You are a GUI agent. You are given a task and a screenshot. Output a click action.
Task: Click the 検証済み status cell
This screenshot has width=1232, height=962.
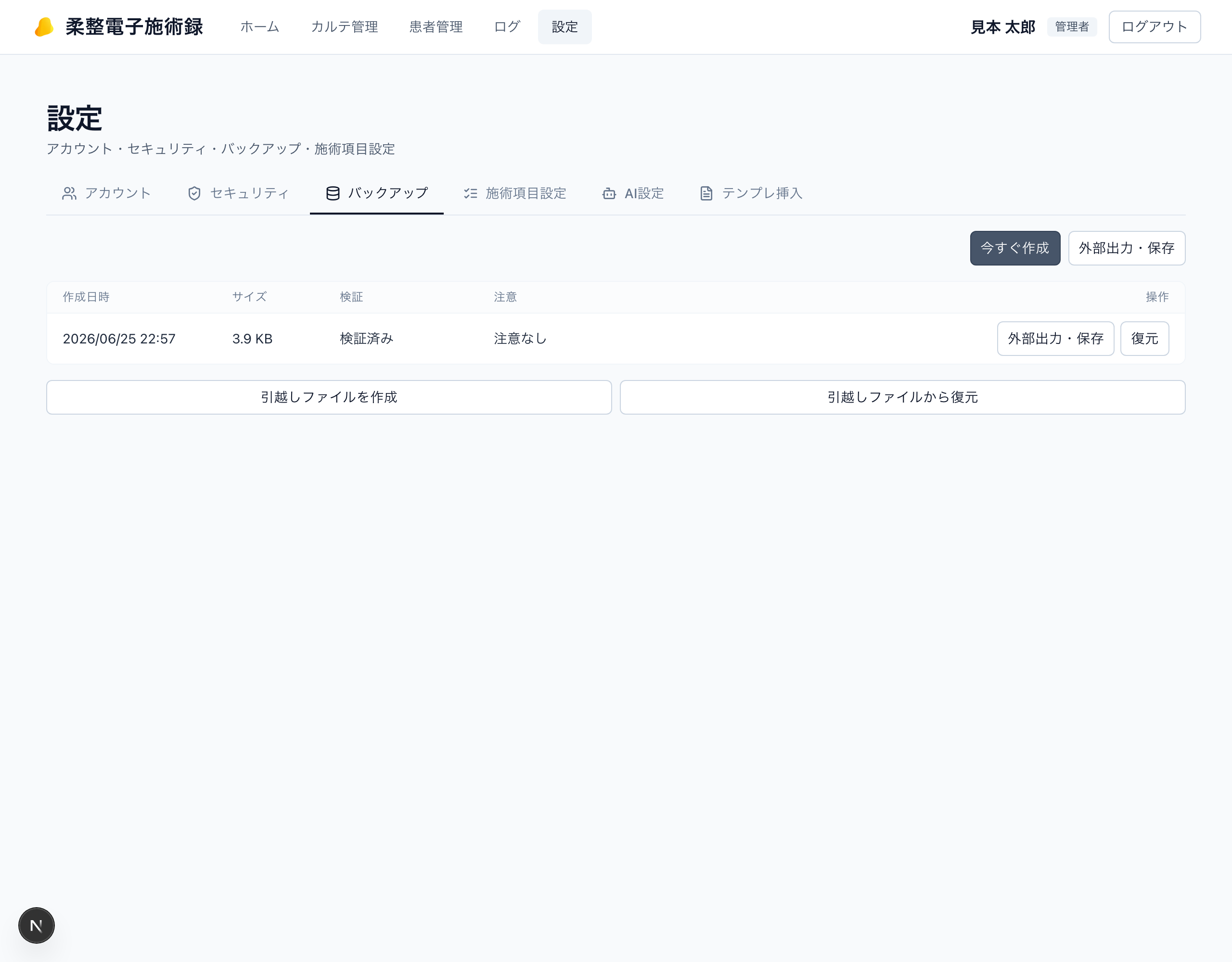tap(367, 338)
